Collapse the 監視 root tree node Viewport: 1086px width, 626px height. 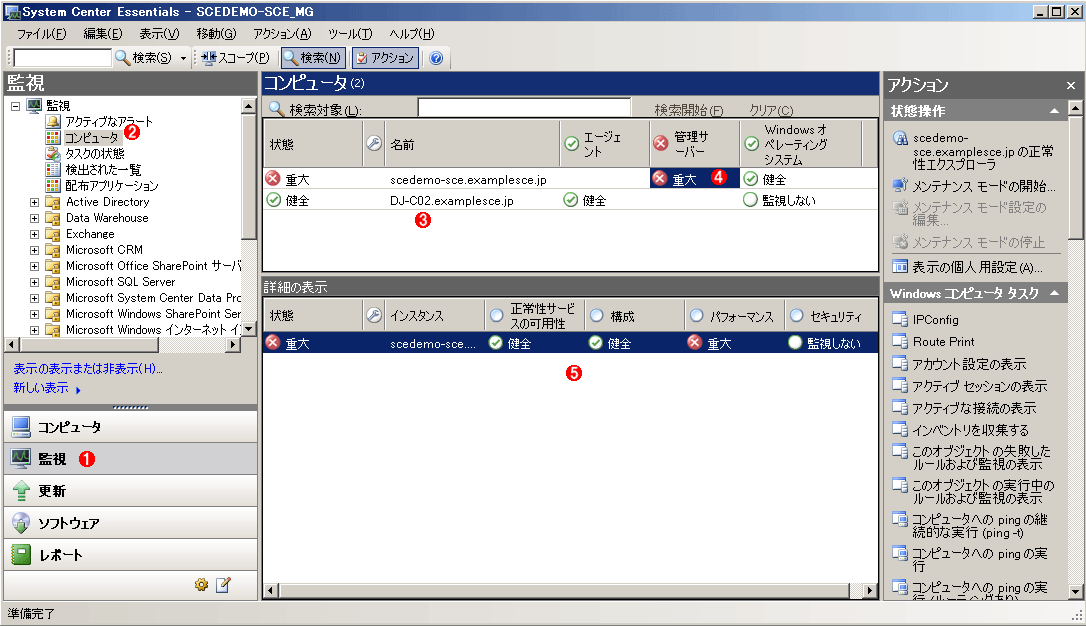tap(15, 106)
